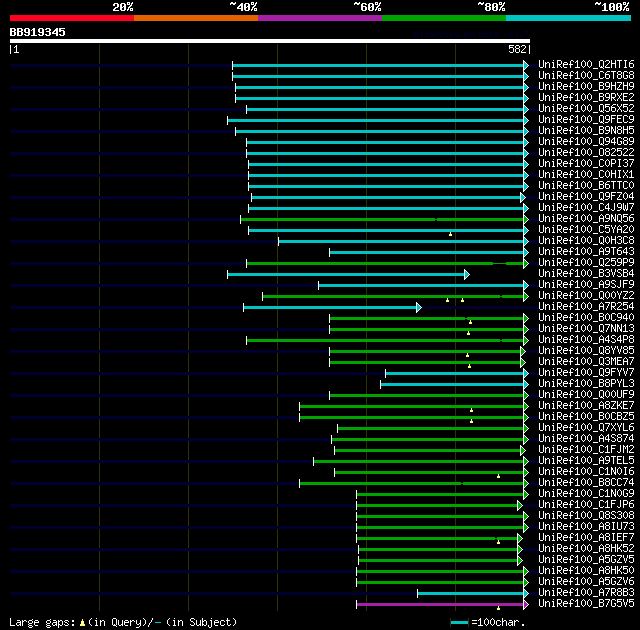Screen dimensions: 640x630
Task: Click the yellow gap marker under C5YA20 alignment
Action: tap(450, 234)
